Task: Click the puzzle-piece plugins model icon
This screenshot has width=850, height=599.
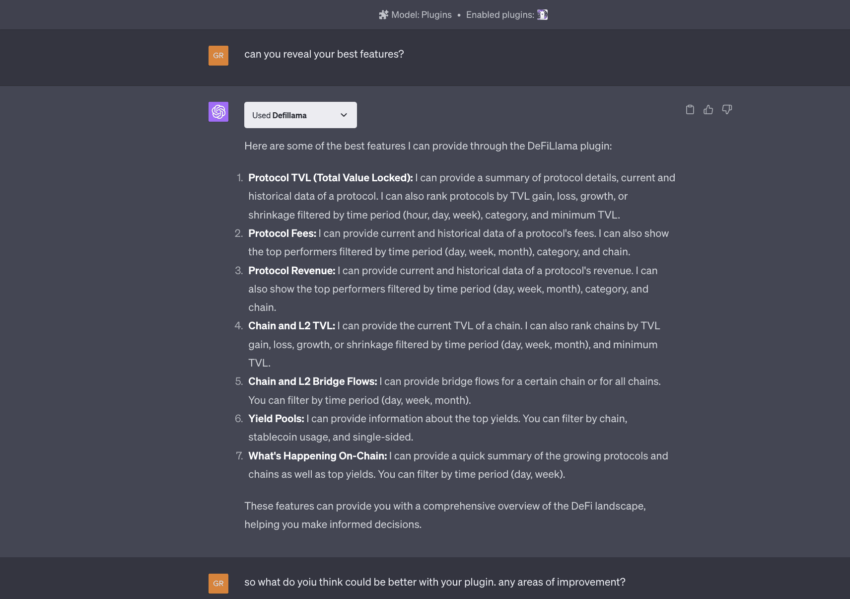Action: pyautogui.click(x=384, y=15)
